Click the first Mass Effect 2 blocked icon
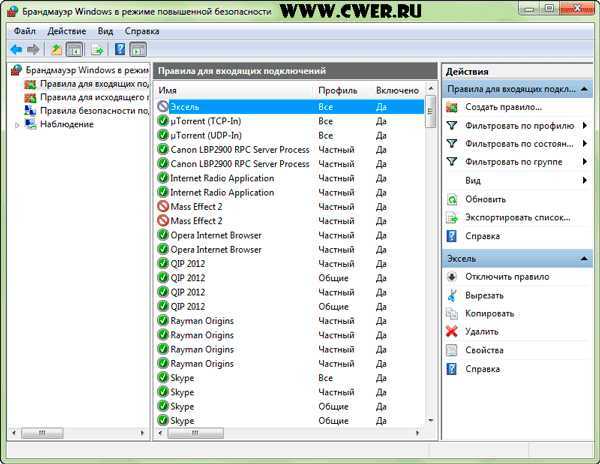Screen dimensions: 600x464 (x=163, y=207)
